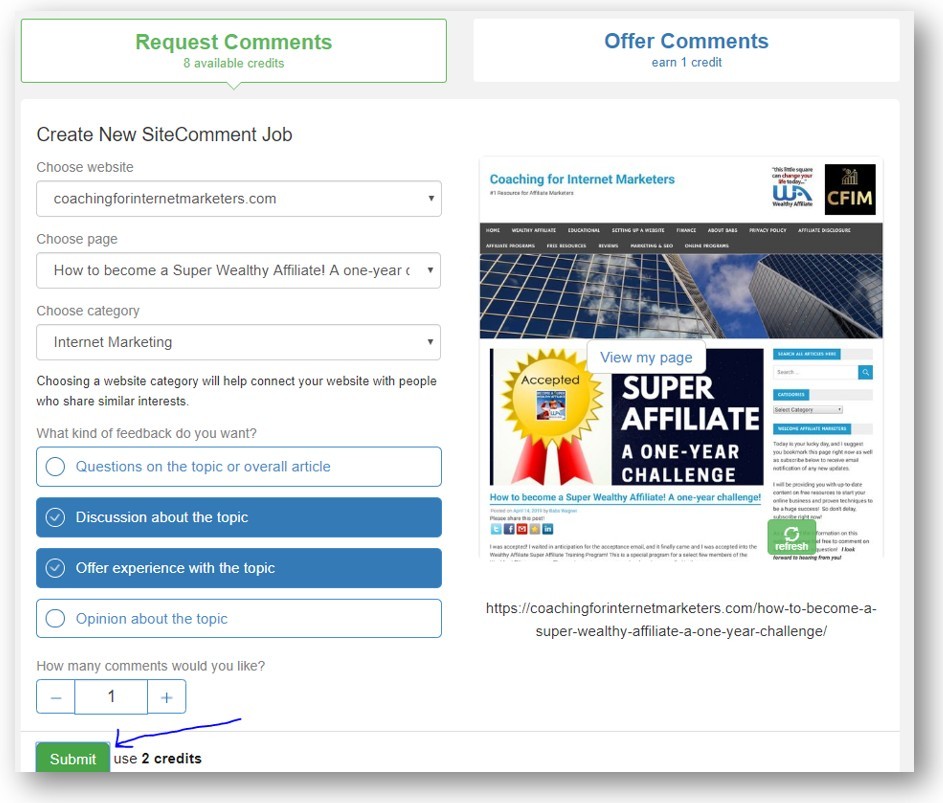Open the Choose page dropdown
This screenshot has width=943, height=803.
pos(239,270)
